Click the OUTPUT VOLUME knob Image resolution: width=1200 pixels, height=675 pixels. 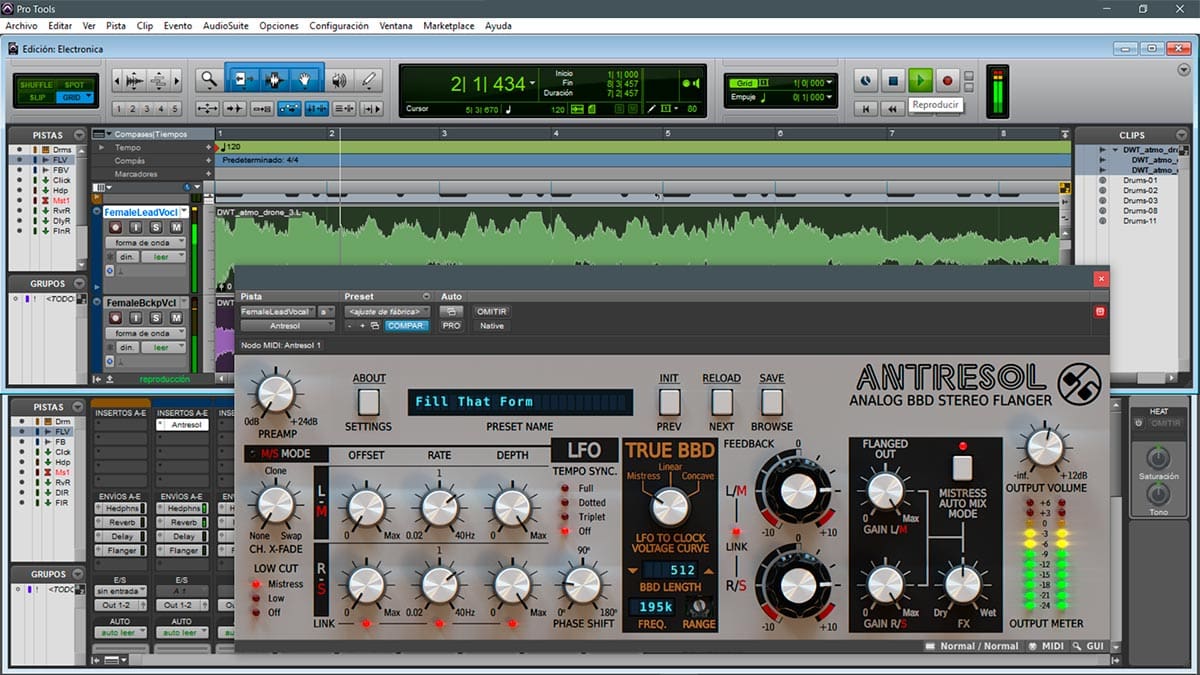1044,447
